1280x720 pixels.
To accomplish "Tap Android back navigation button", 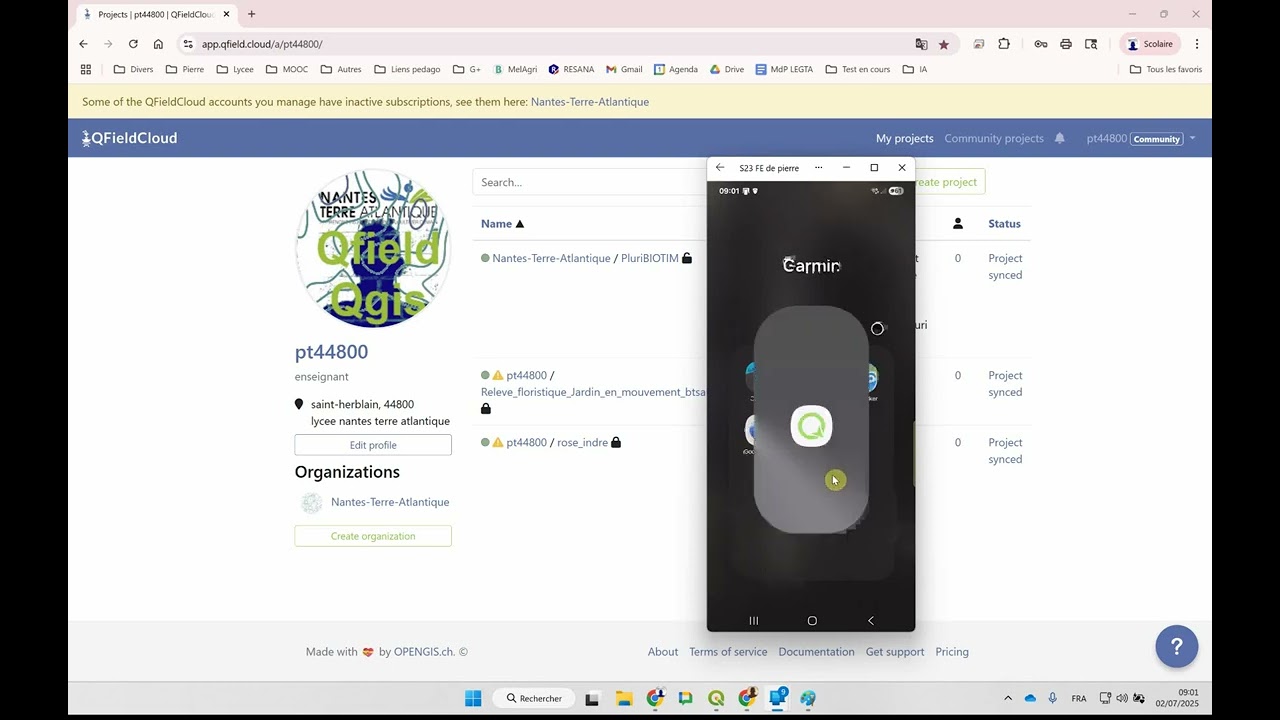I will [x=870, y=621].
